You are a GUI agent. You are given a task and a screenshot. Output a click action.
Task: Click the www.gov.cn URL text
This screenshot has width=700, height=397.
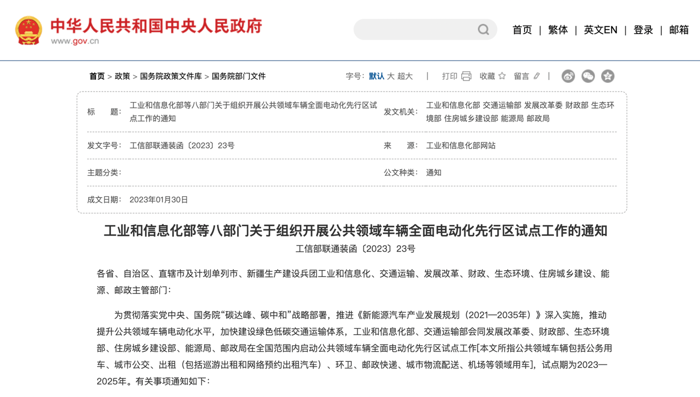[x=75, y=41]
